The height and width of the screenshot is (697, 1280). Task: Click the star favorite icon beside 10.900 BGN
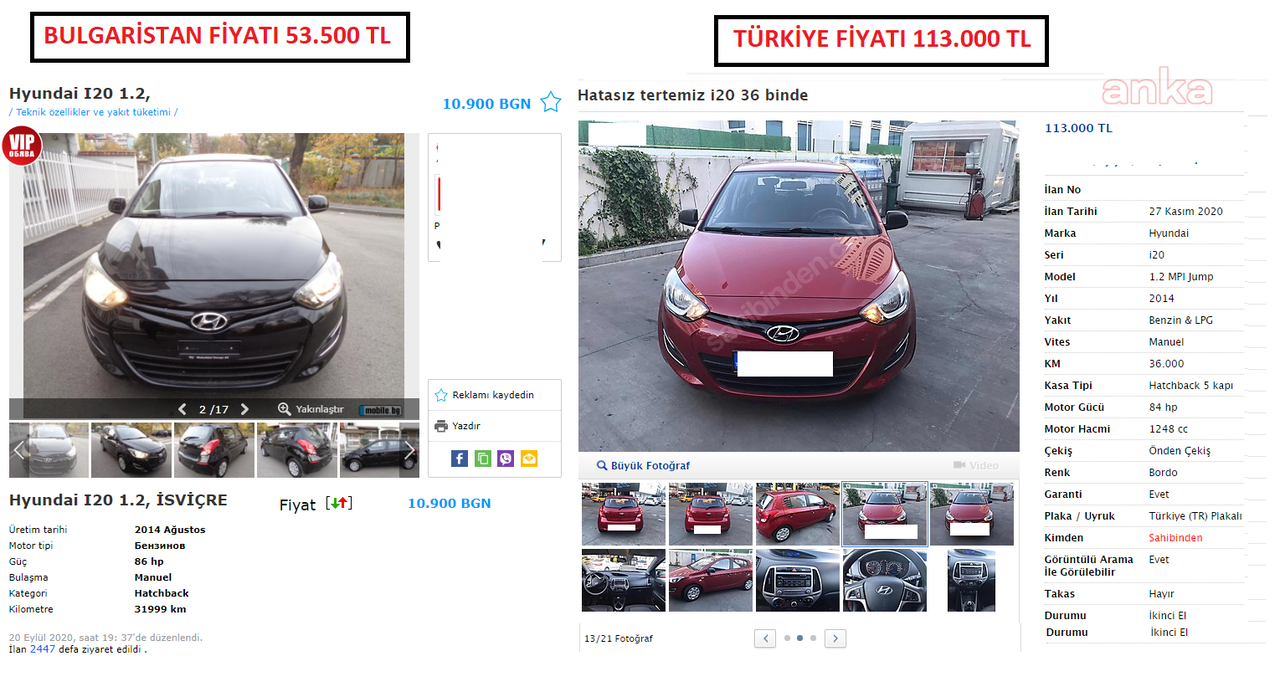[550, 102]
